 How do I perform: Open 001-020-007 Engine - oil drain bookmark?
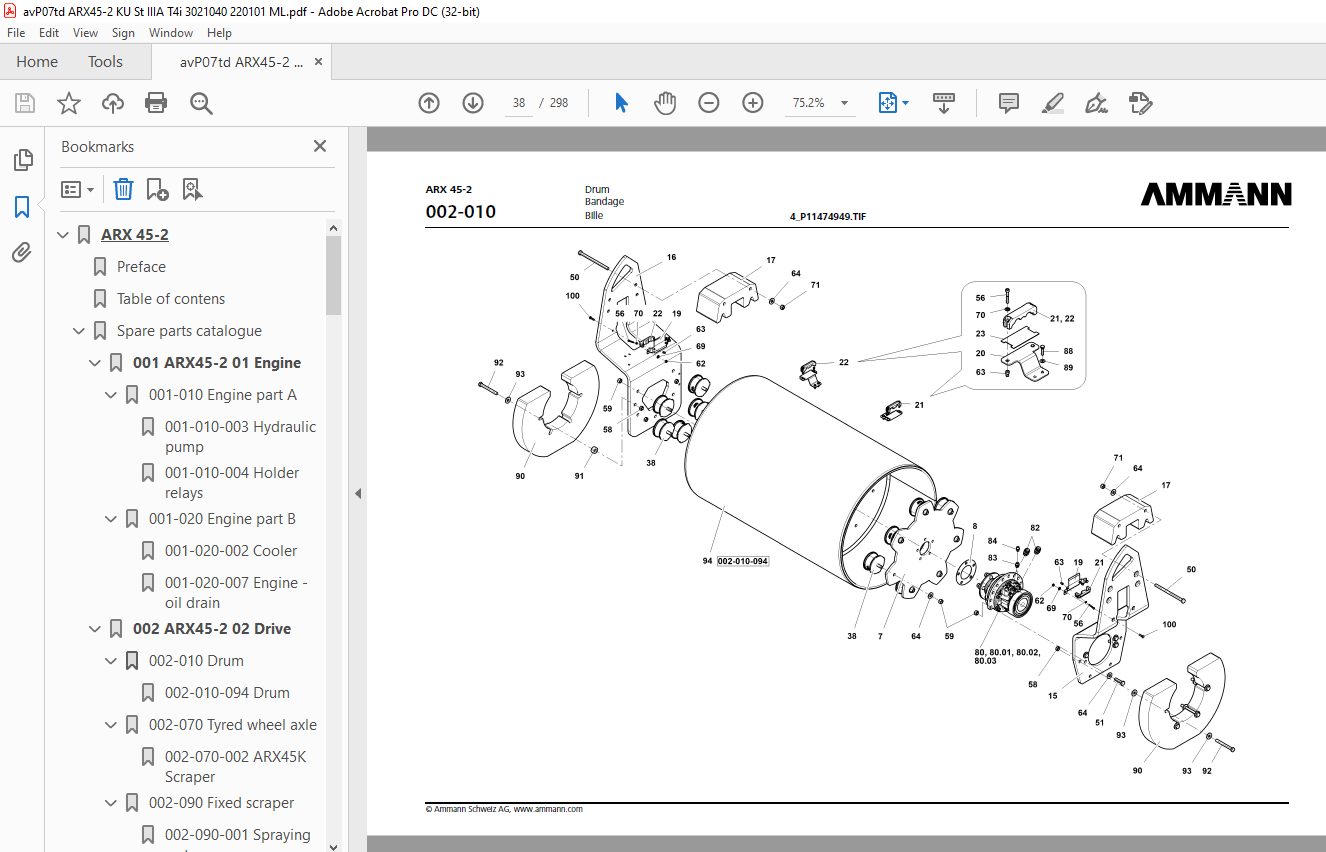coord(236,593)
